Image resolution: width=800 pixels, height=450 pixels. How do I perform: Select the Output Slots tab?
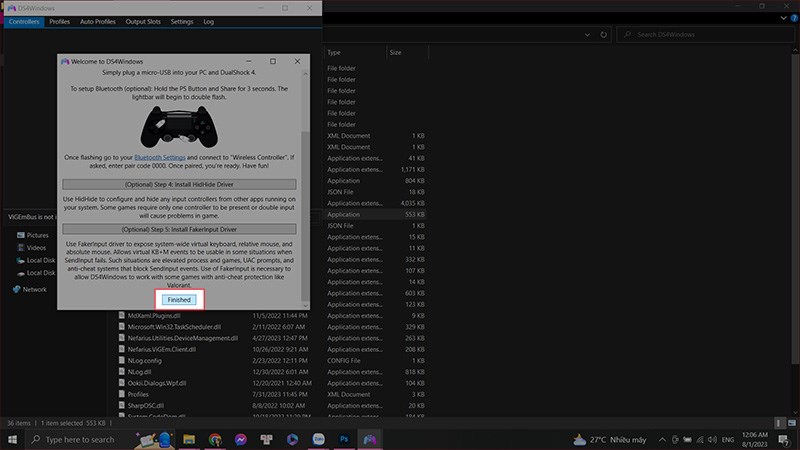click(144, 21)
